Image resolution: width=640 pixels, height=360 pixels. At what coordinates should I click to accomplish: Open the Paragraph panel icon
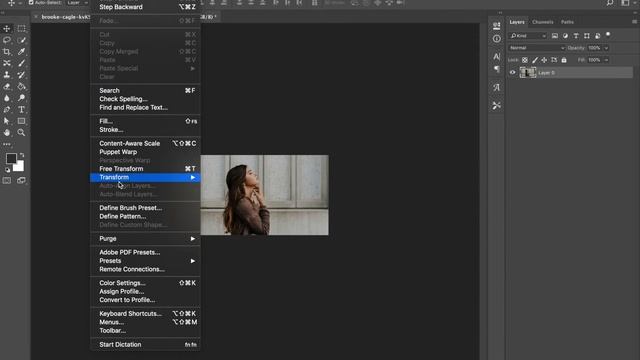tap(496, 69)
